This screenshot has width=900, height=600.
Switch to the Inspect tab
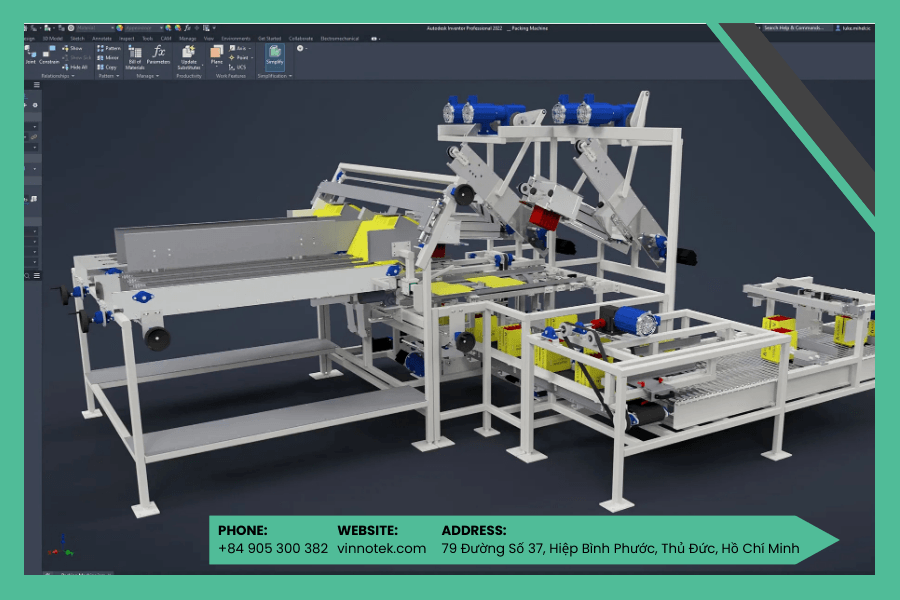(127, 38)
